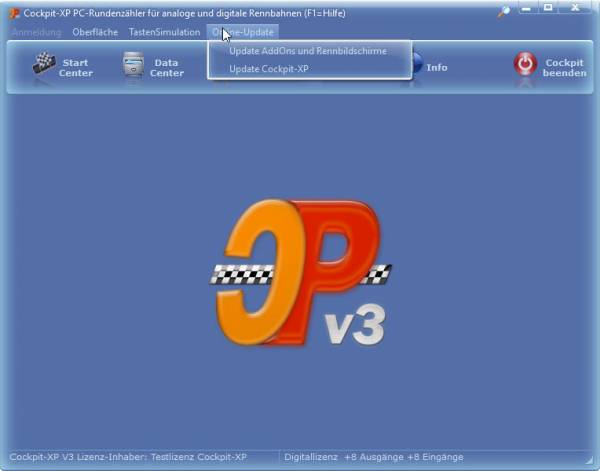Open the Data Center drive icon
The height and width of the screenshot is (471, 600).
133,64
